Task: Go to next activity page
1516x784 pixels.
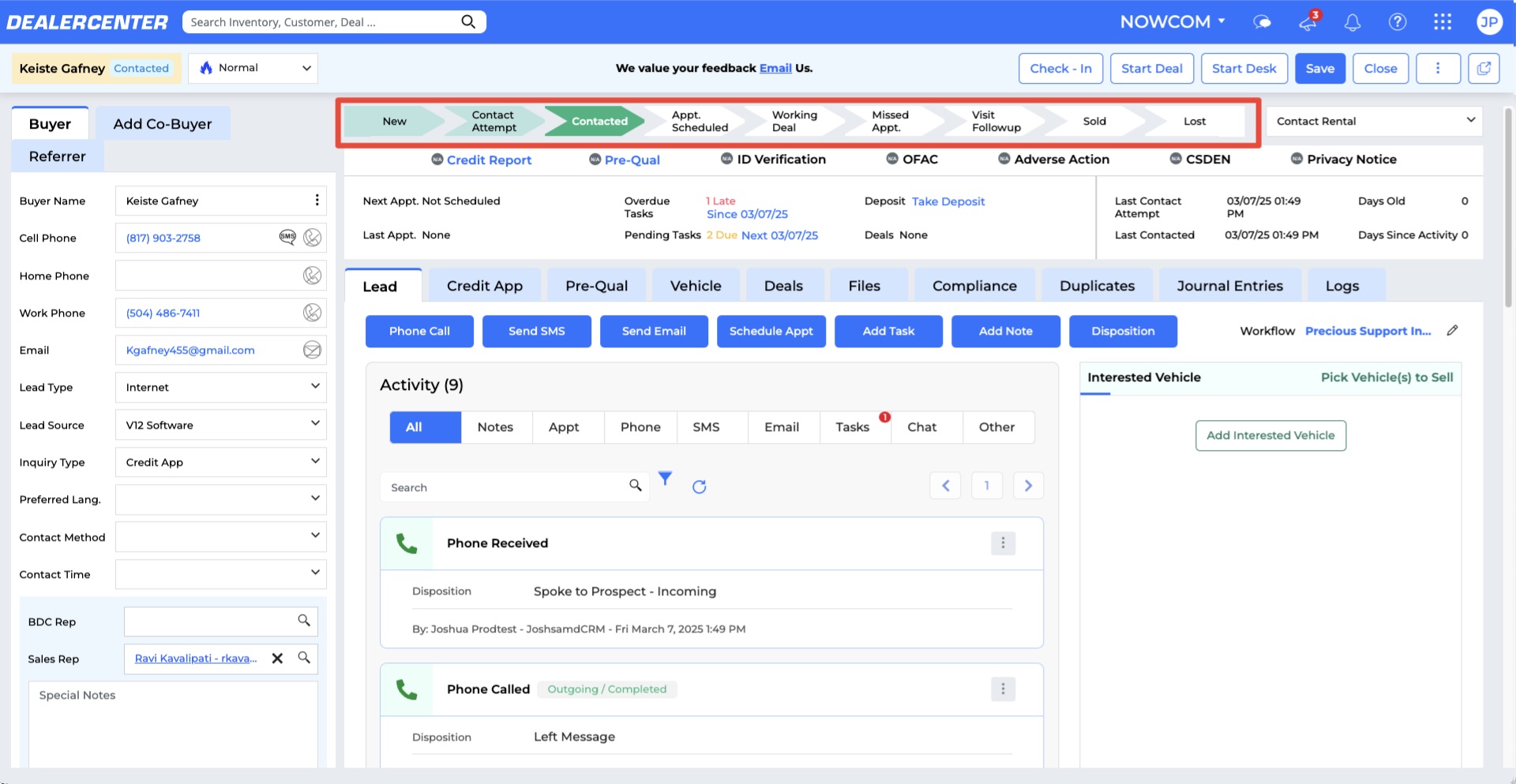Action: click(1028, 486)
